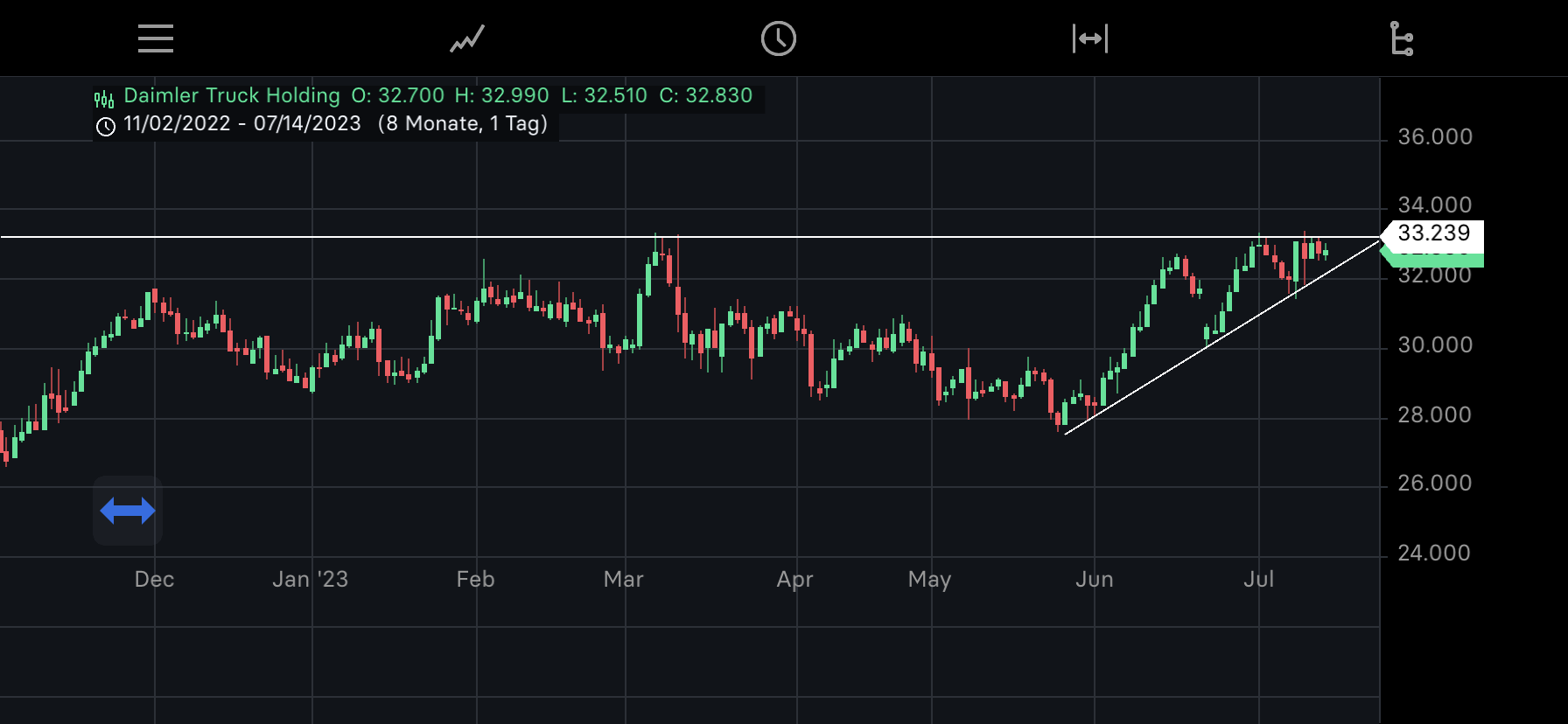Open the hierarchy tree icon

pos(1402,39)
